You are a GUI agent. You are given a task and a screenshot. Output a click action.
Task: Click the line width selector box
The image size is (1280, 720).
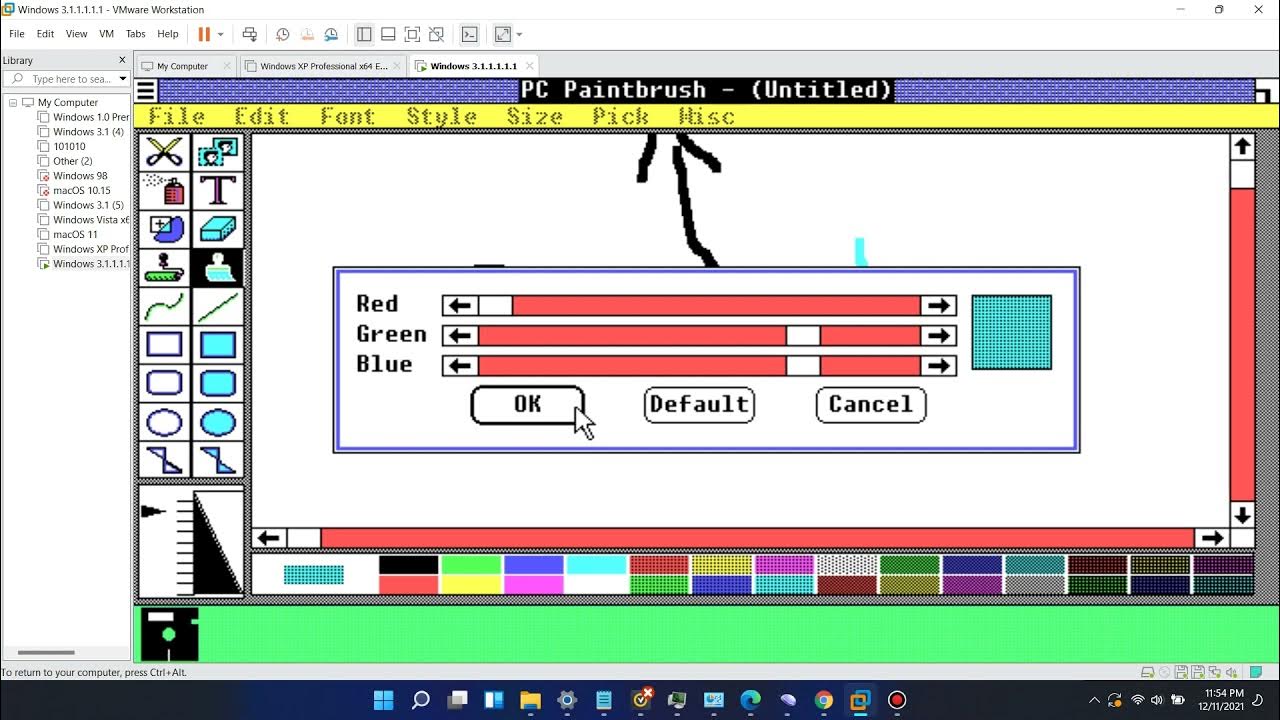click(x=191, y=542)
